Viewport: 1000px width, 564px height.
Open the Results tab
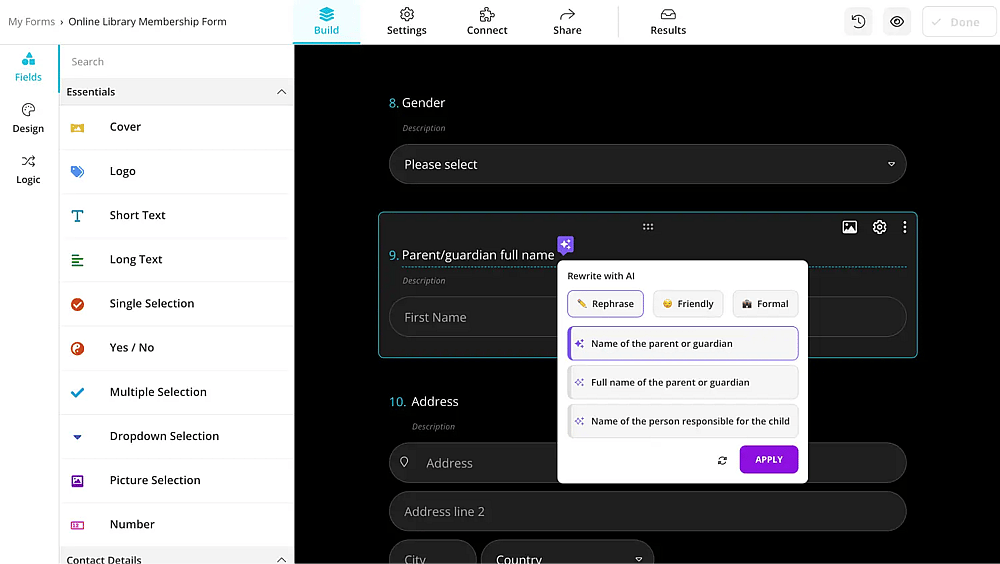668,22
